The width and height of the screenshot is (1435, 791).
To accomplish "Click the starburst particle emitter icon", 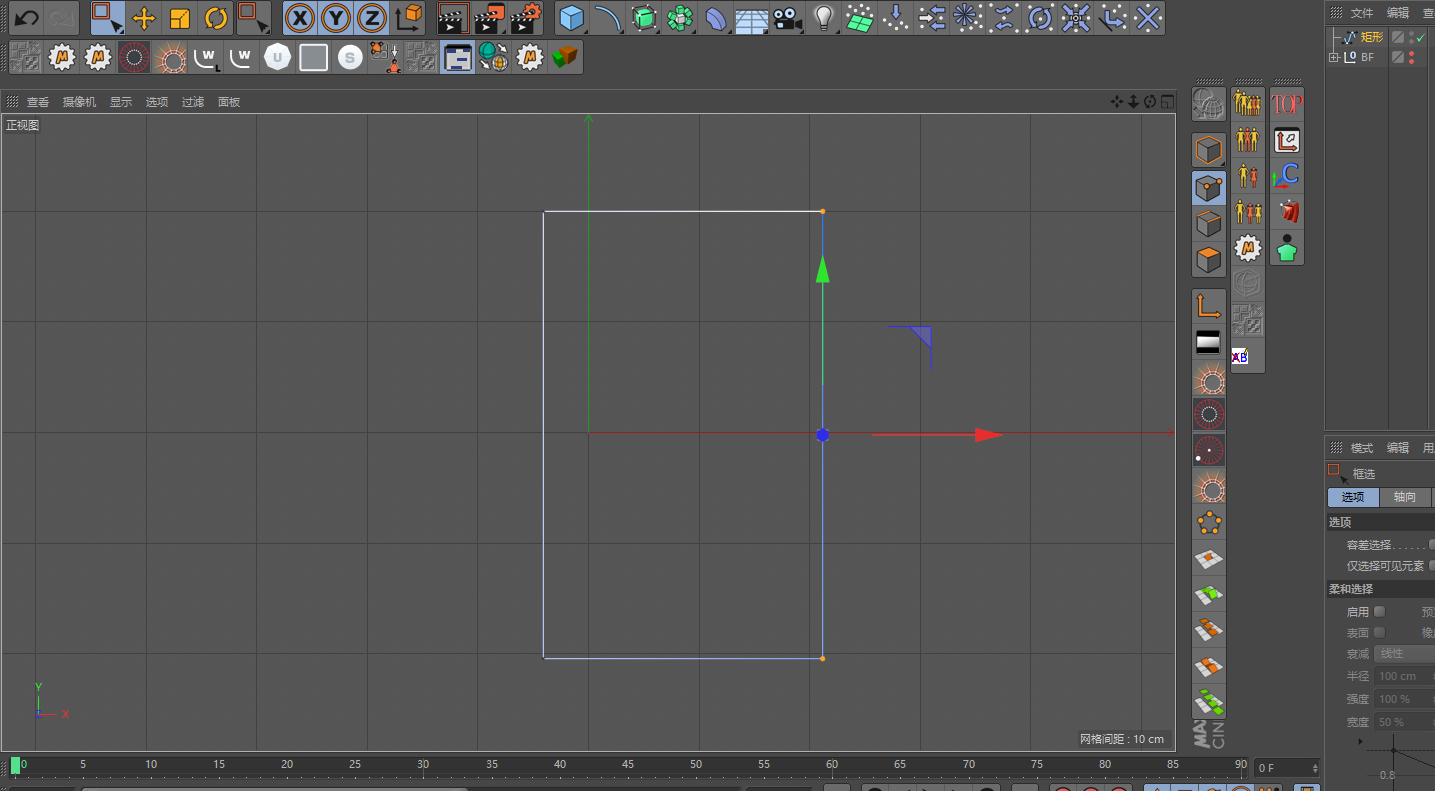I will point(966,18).
